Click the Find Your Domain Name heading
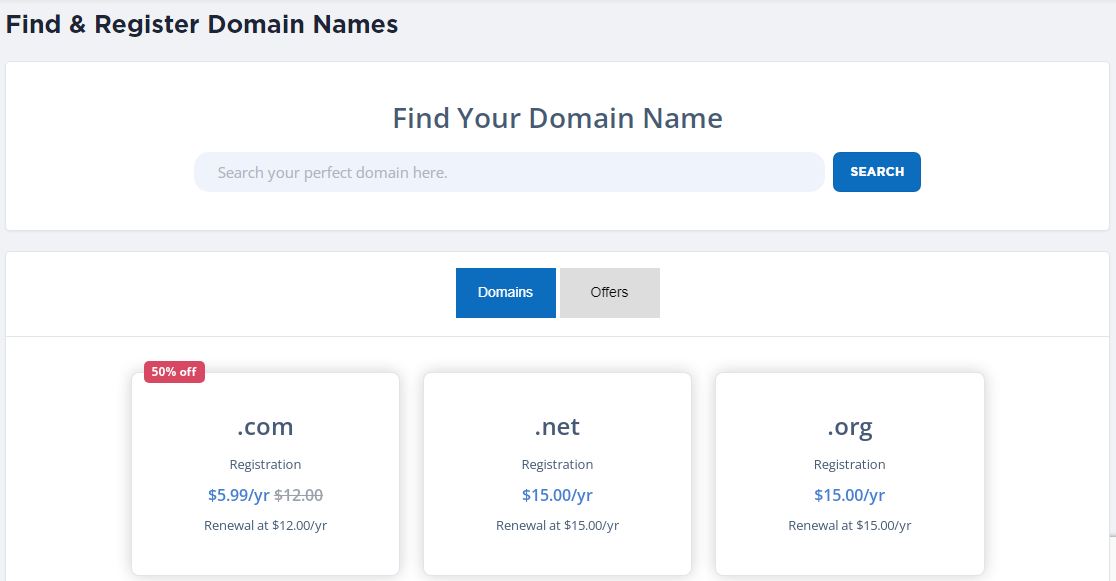 pos(557,118)
